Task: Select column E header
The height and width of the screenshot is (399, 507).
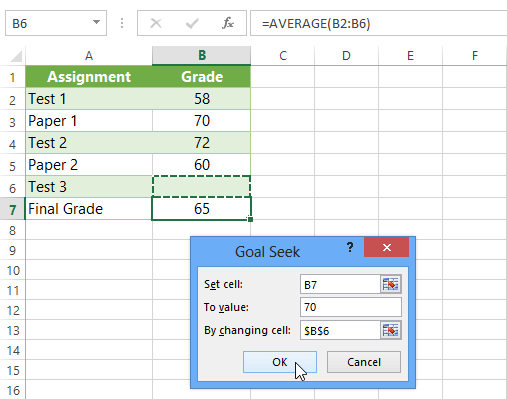Action: pyautogui.click(x=410, y=56)
